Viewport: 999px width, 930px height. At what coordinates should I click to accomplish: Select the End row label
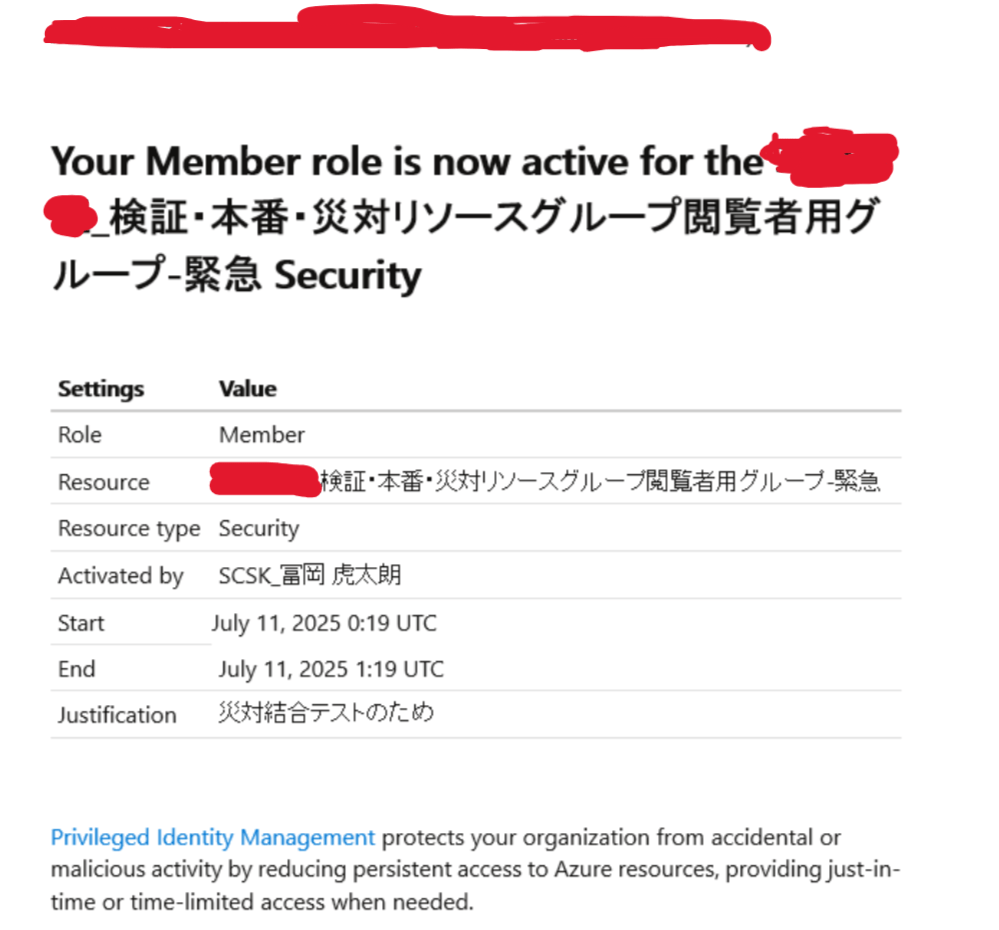point(76,669)
